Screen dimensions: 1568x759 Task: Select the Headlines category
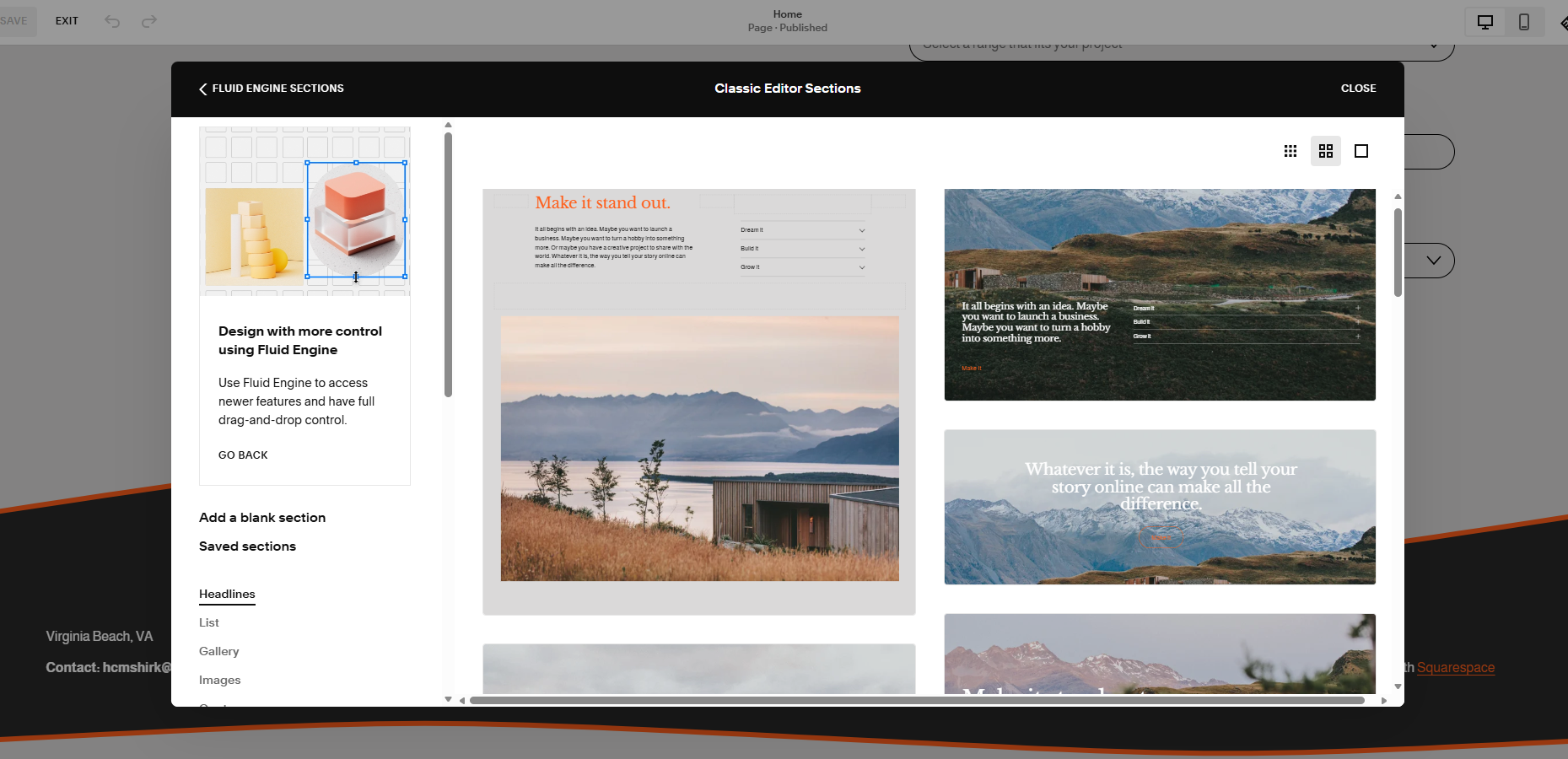227,595
